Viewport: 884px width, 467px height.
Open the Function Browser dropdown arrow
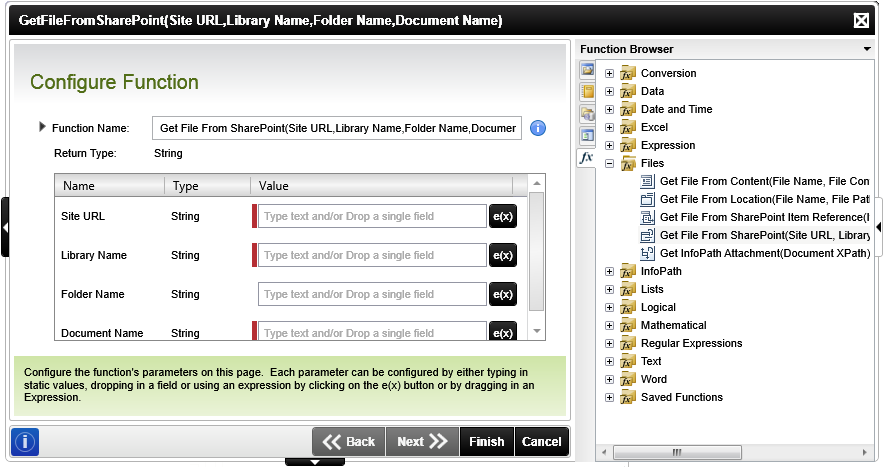[x=867, y=49]
